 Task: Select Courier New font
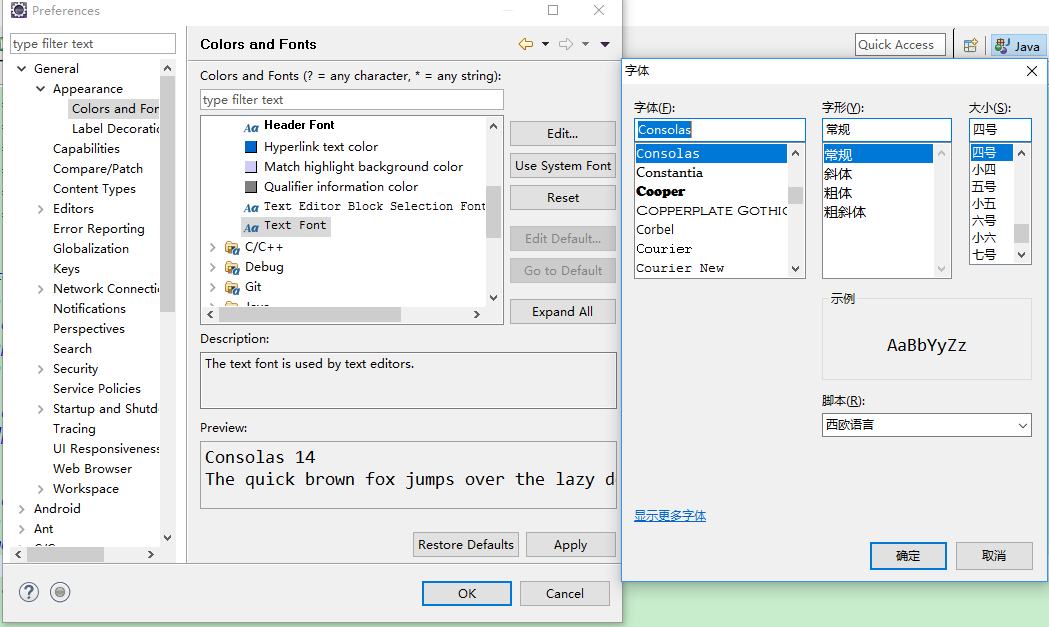tap(680, 268)
